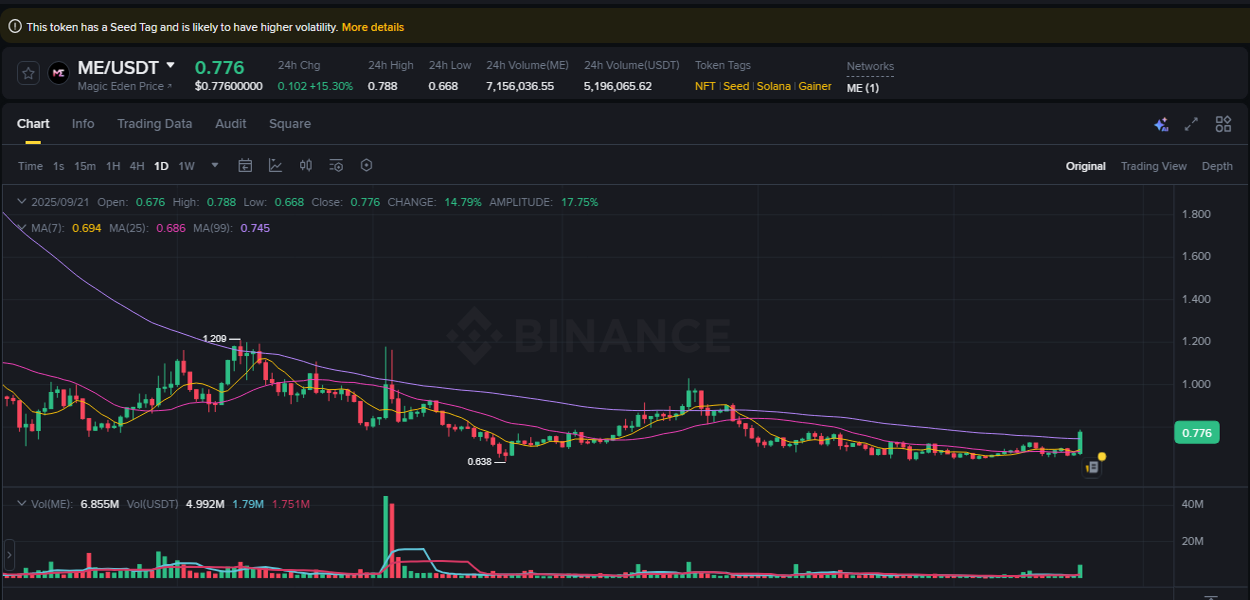Open the widgets grid panel
Image resolution: width=1250 pixels, height=600 pixels.
[1223, 124]
